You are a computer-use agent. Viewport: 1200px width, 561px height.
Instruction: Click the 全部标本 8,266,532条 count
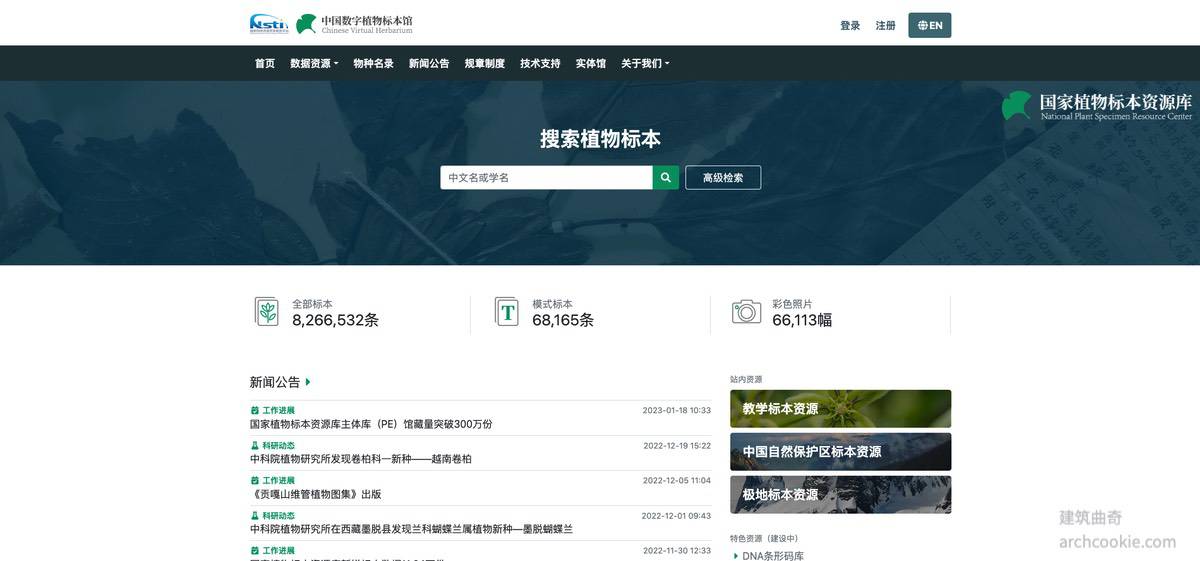tap(335, 320)
